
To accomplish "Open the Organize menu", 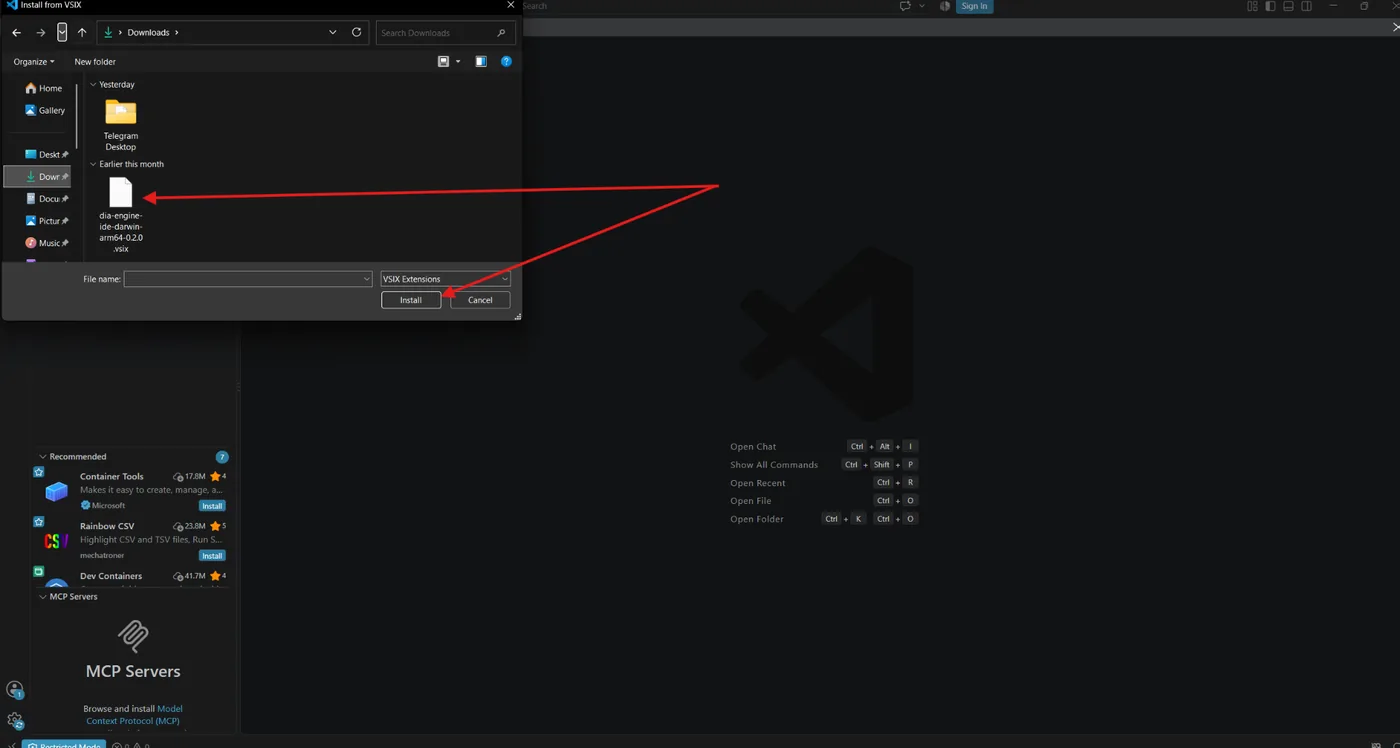I will pos(34,62).
